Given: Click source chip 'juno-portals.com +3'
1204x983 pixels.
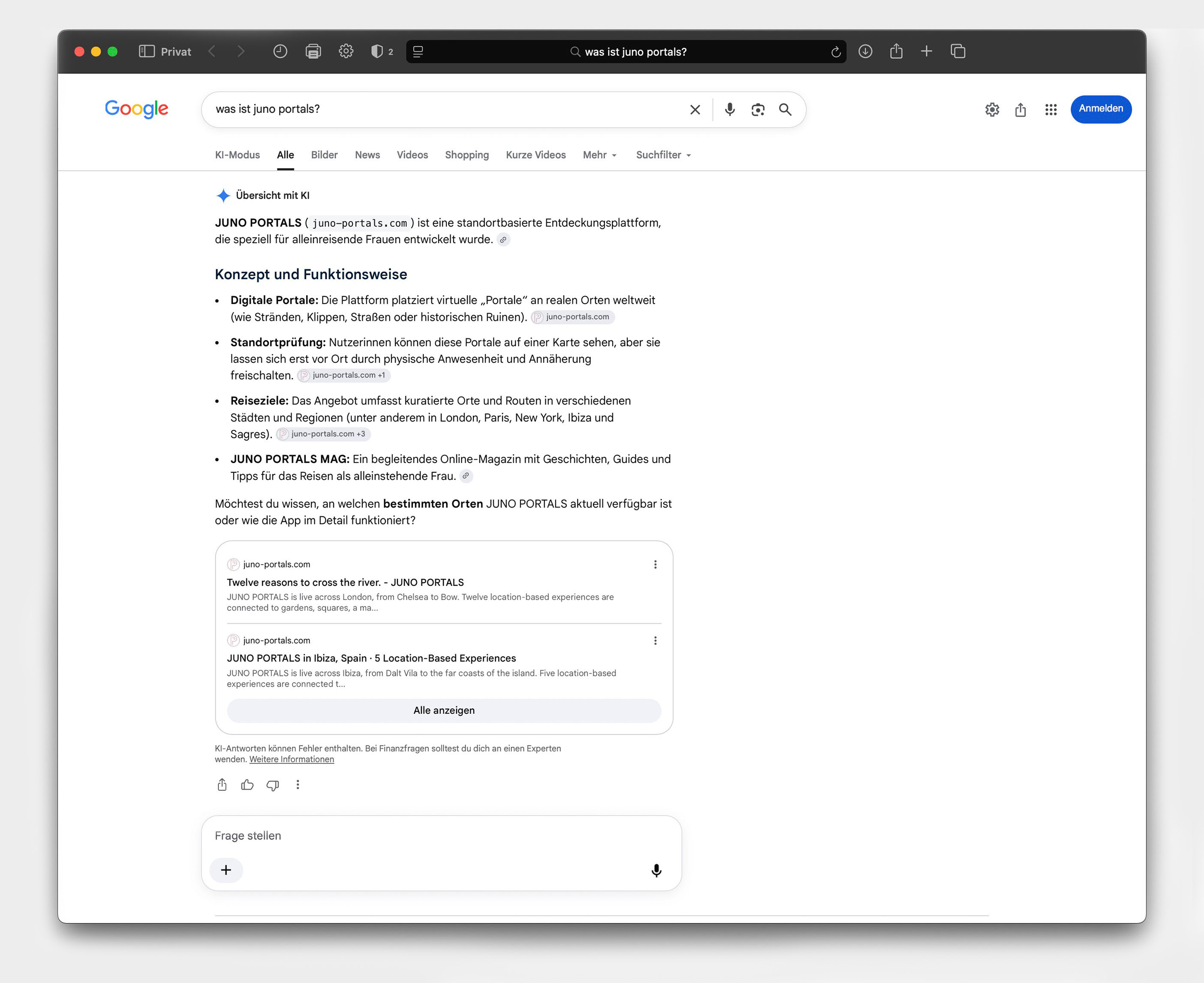Looking at the screenshot, I should 323,434.
